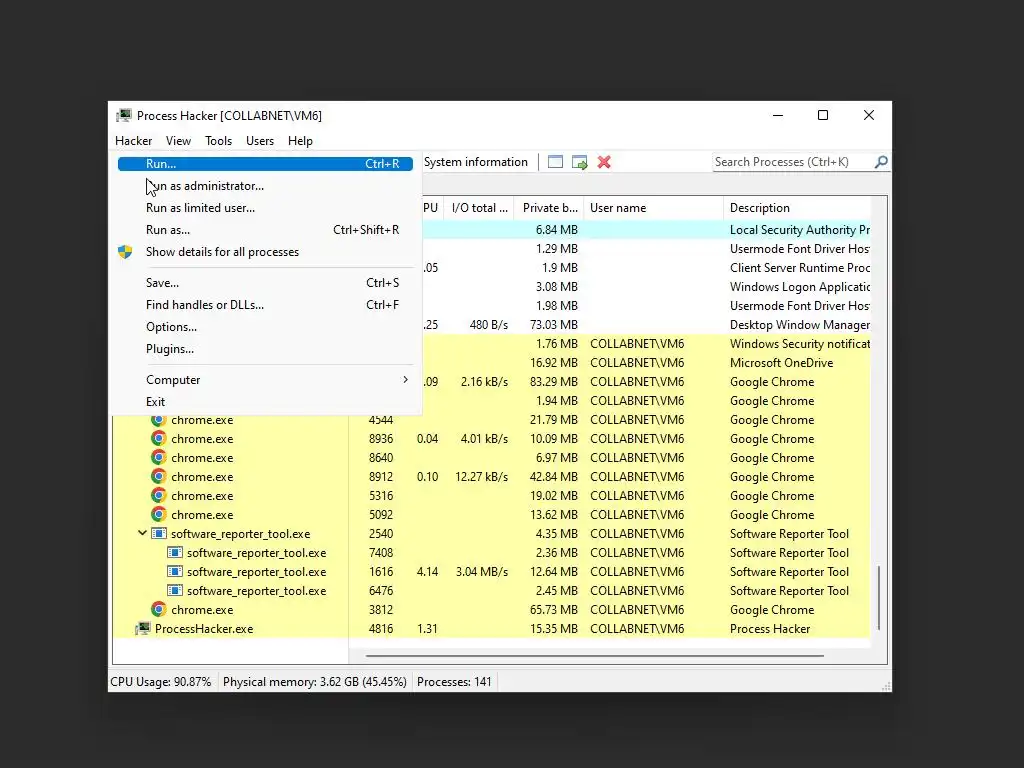Sort by the Private bytes column header

[x=549, y=208]
